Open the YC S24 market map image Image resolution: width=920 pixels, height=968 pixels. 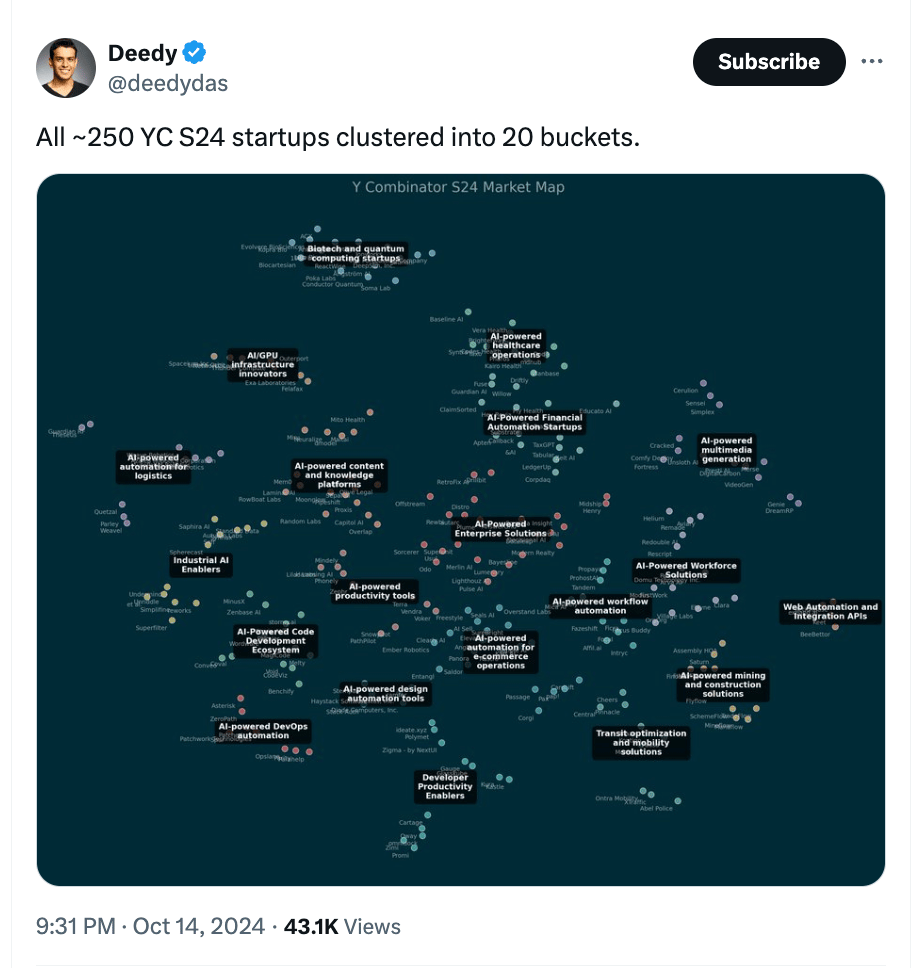[461, 530]
